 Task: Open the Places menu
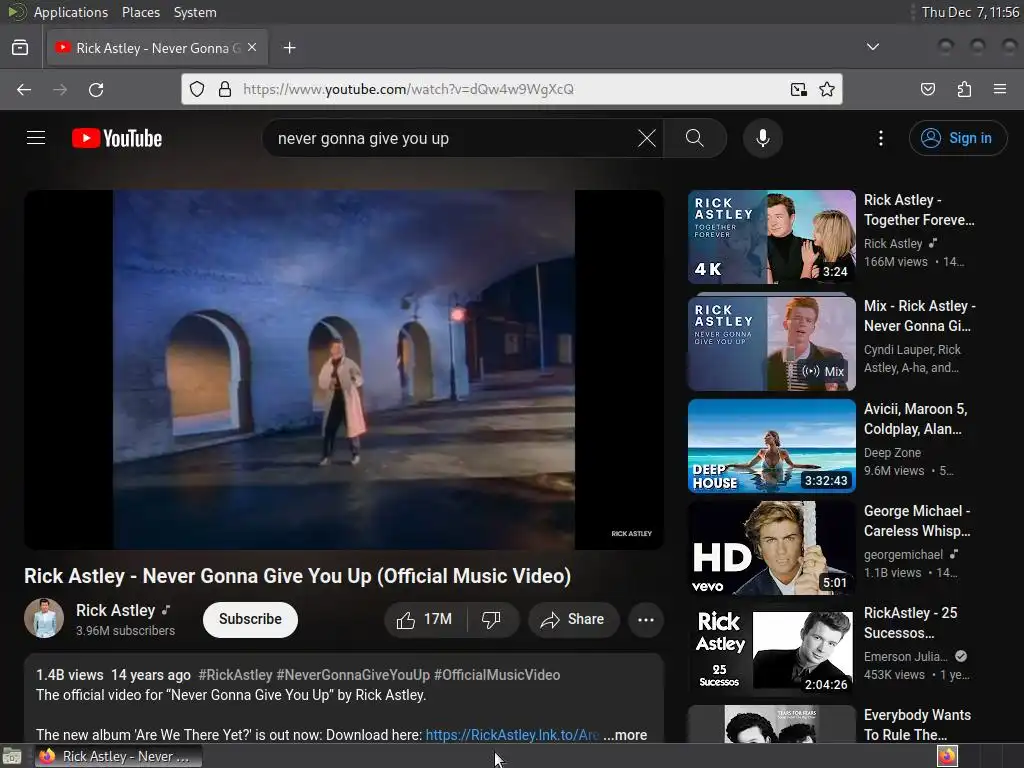(x=140, y=12)
